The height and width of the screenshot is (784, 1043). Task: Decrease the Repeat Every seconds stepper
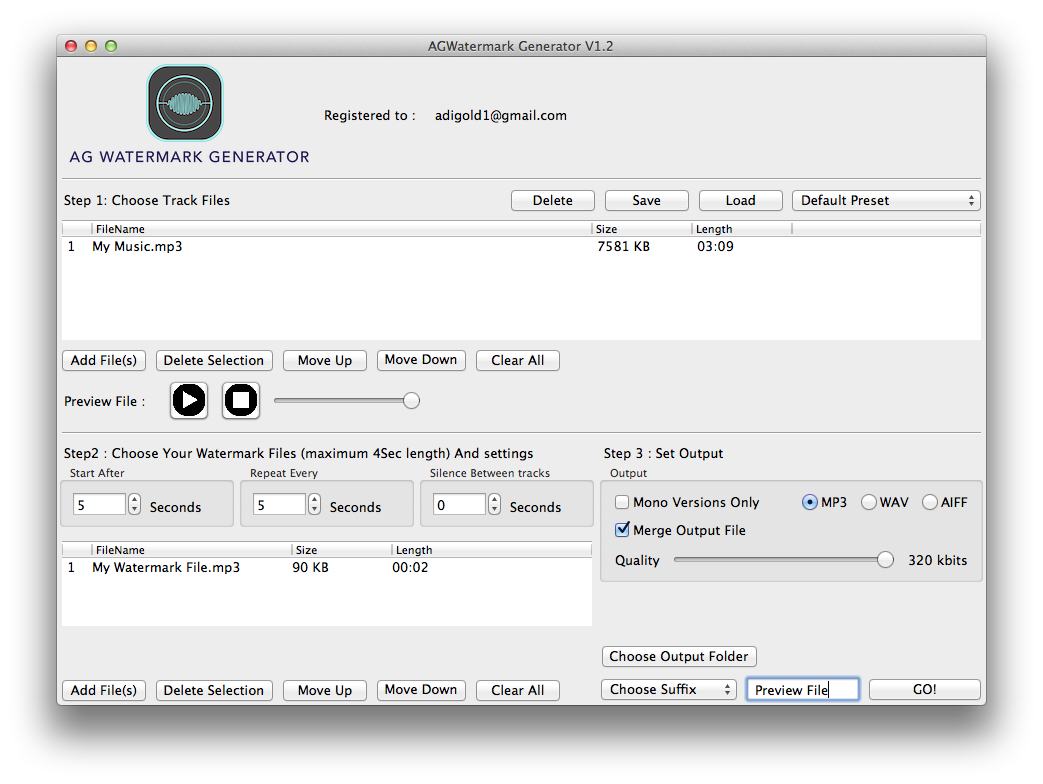314,510
